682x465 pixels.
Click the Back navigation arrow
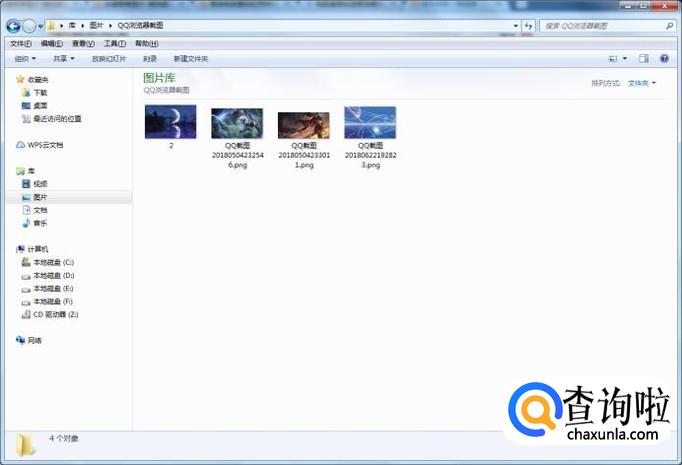tap(13, 26)
